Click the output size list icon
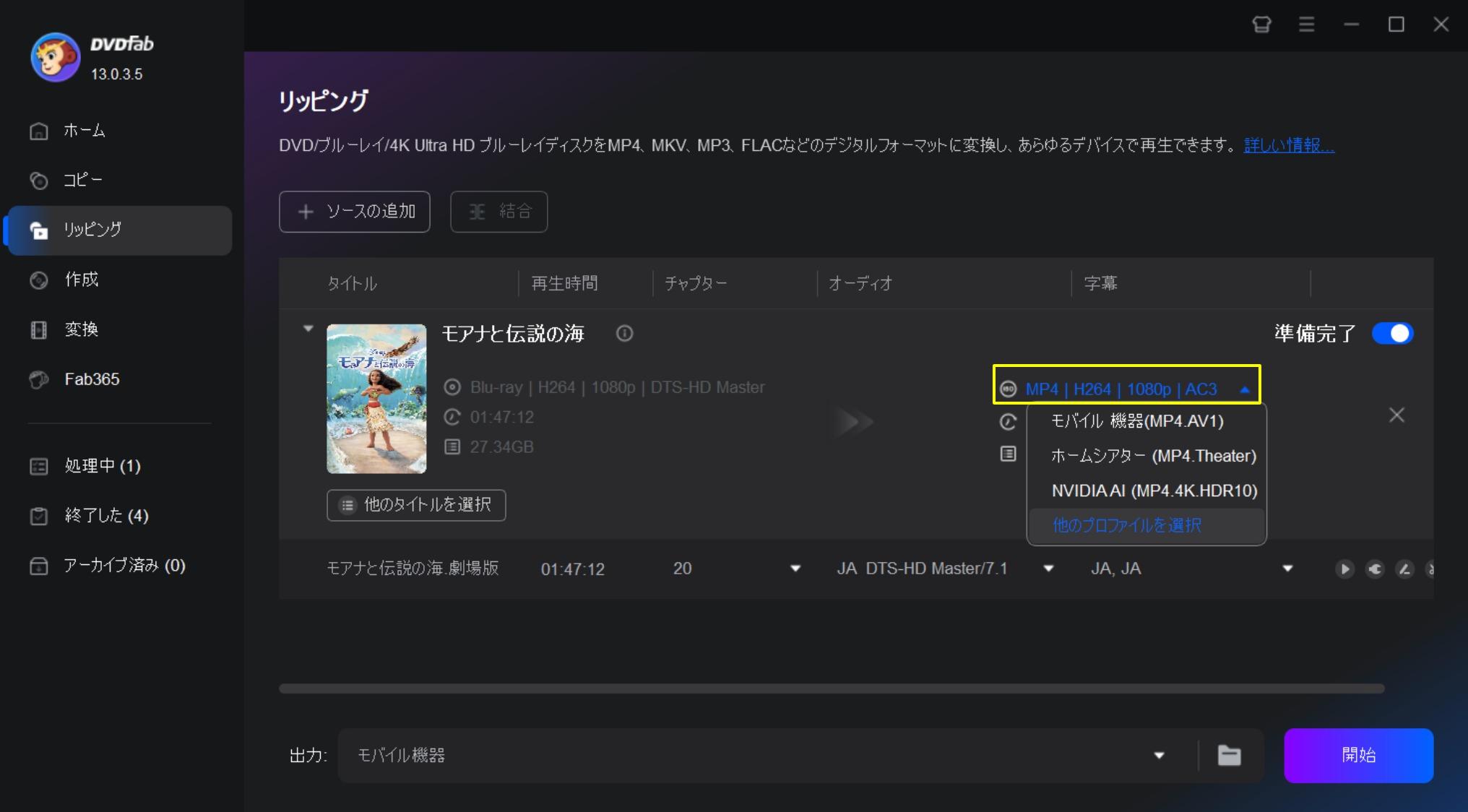 pos(1008,454)
